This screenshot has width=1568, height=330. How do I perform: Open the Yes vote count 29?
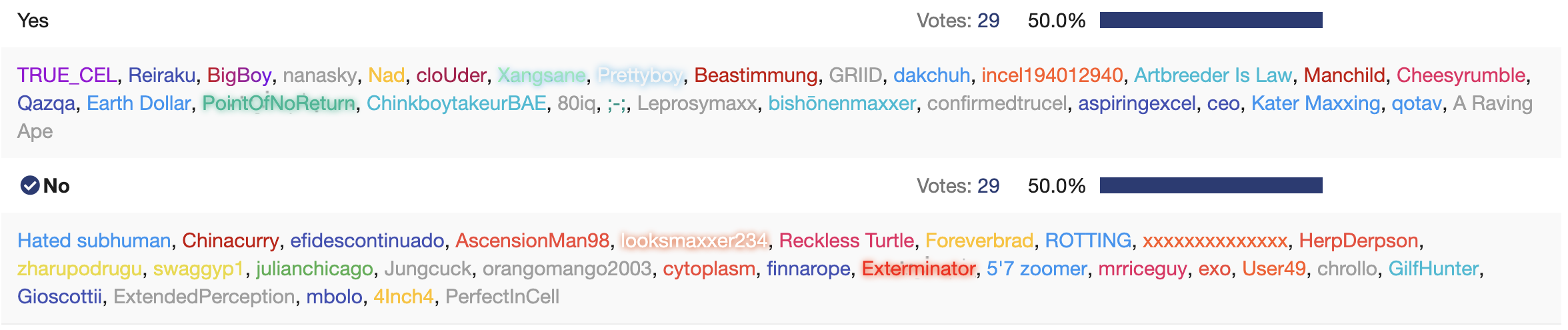click(x=988, y=21)
